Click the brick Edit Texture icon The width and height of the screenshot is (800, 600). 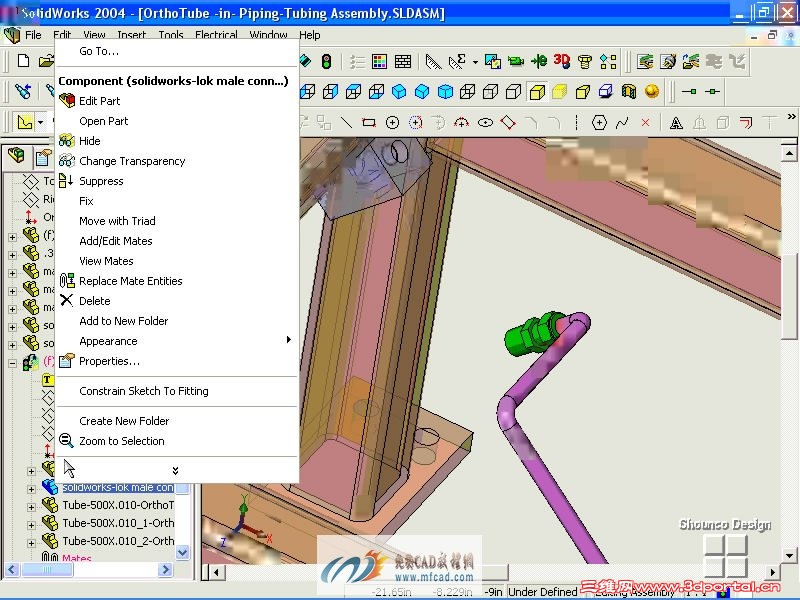pos(403,62)
